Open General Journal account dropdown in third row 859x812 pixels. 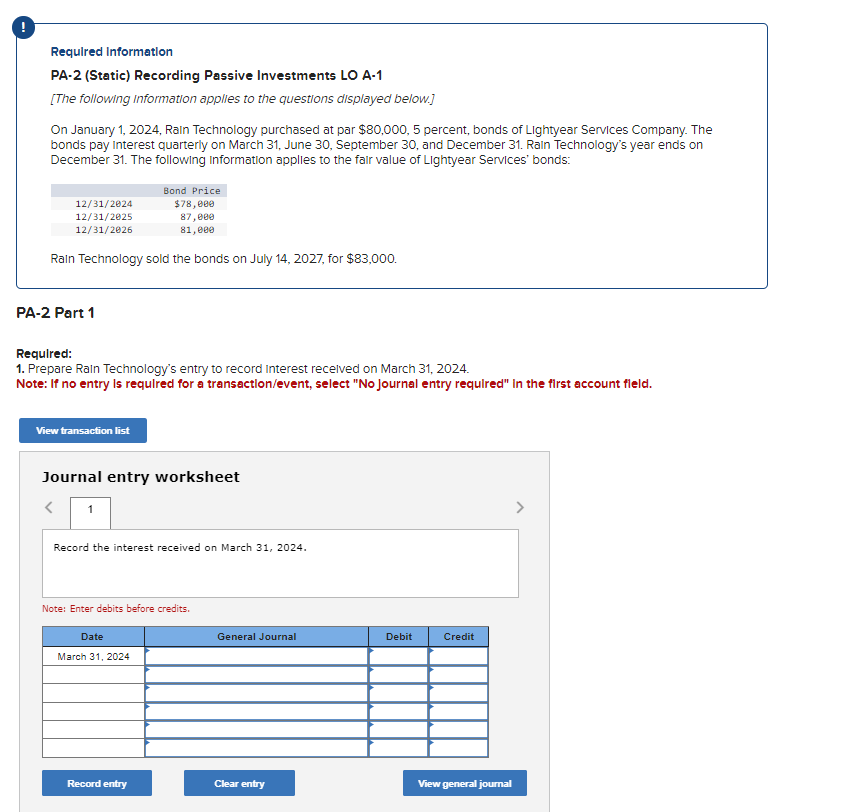pos(256,693)
